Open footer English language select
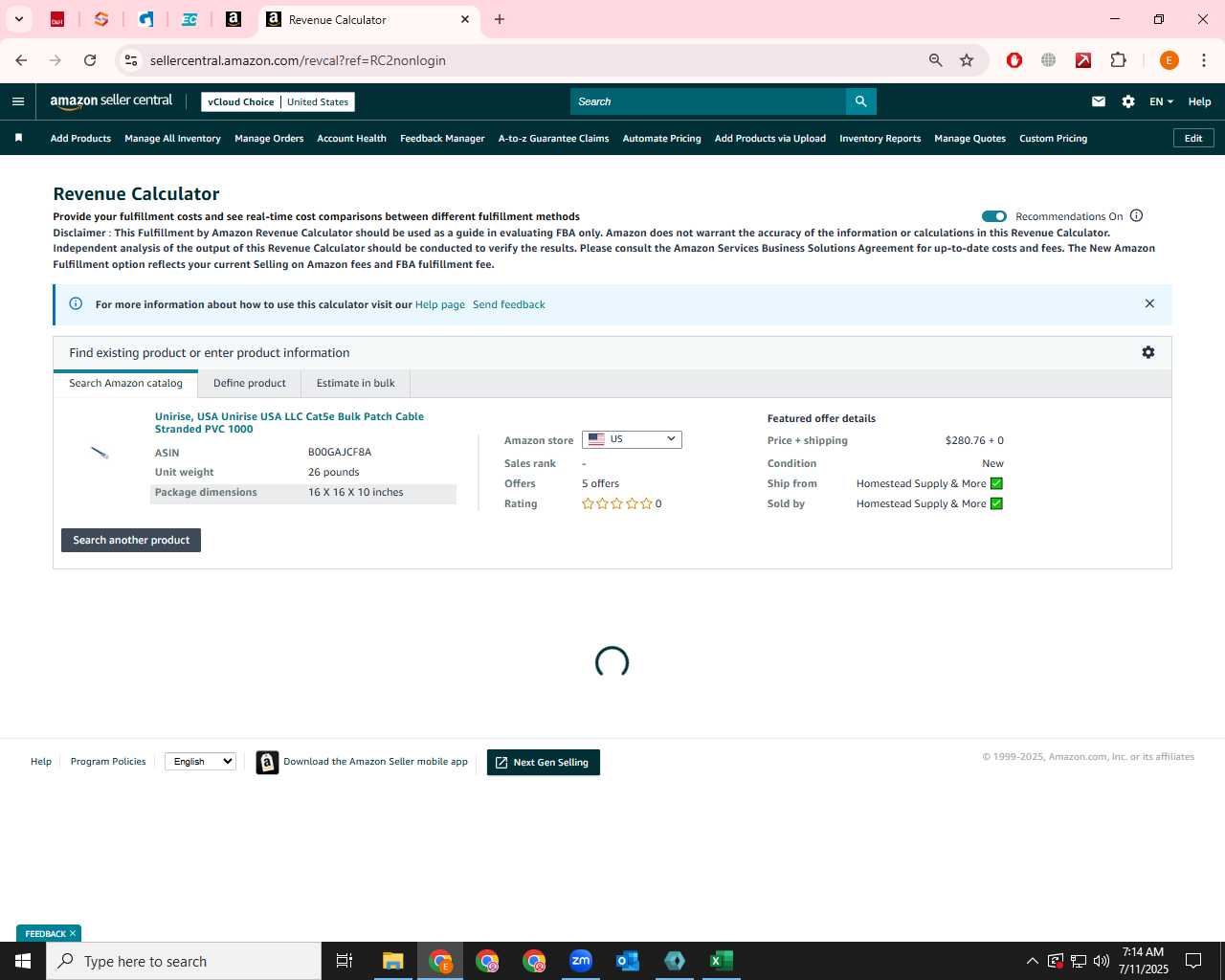The height and width of the screenshot is (980, 1225). (200, 762)
